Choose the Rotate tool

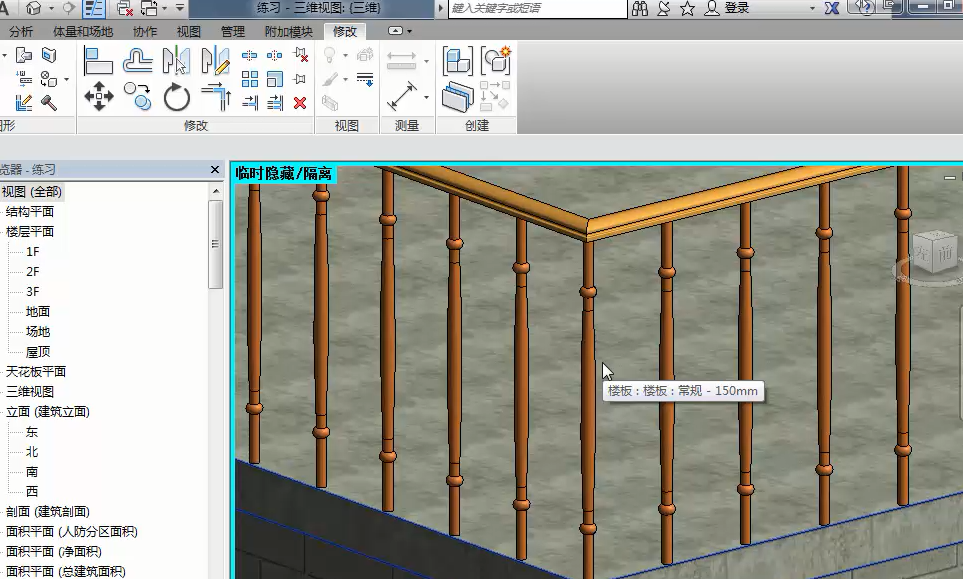coord(177,97)
